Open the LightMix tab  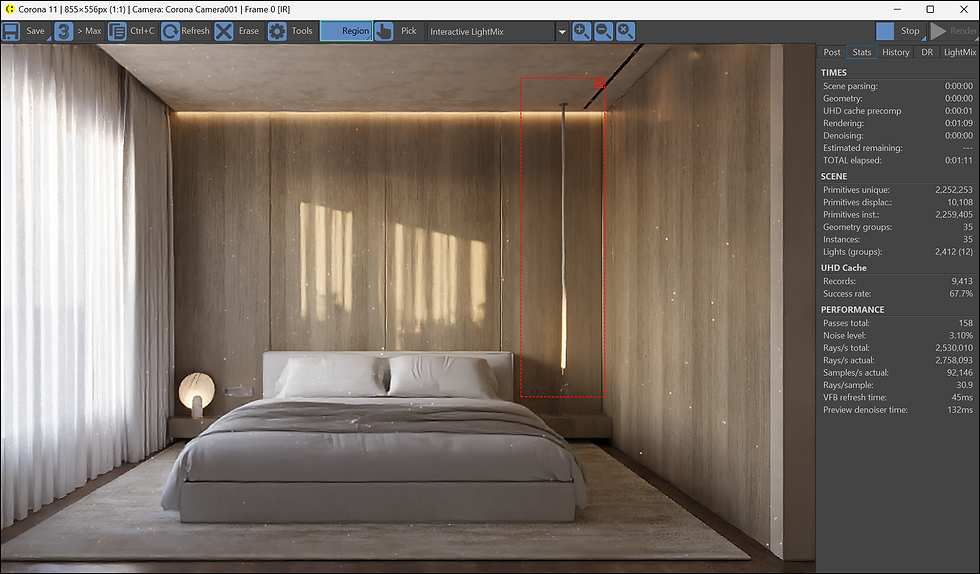(959, 53)
